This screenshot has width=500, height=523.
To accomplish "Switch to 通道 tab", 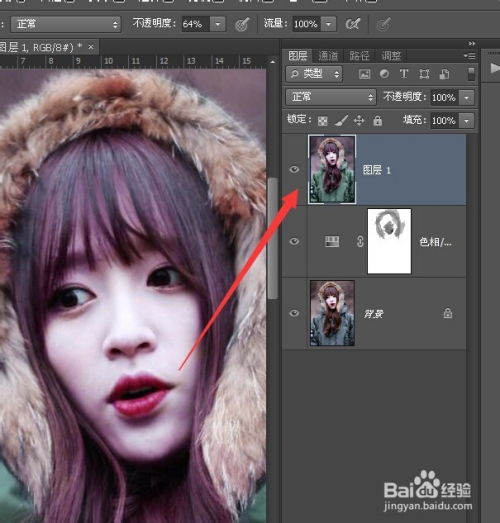I will pos(328,56).
